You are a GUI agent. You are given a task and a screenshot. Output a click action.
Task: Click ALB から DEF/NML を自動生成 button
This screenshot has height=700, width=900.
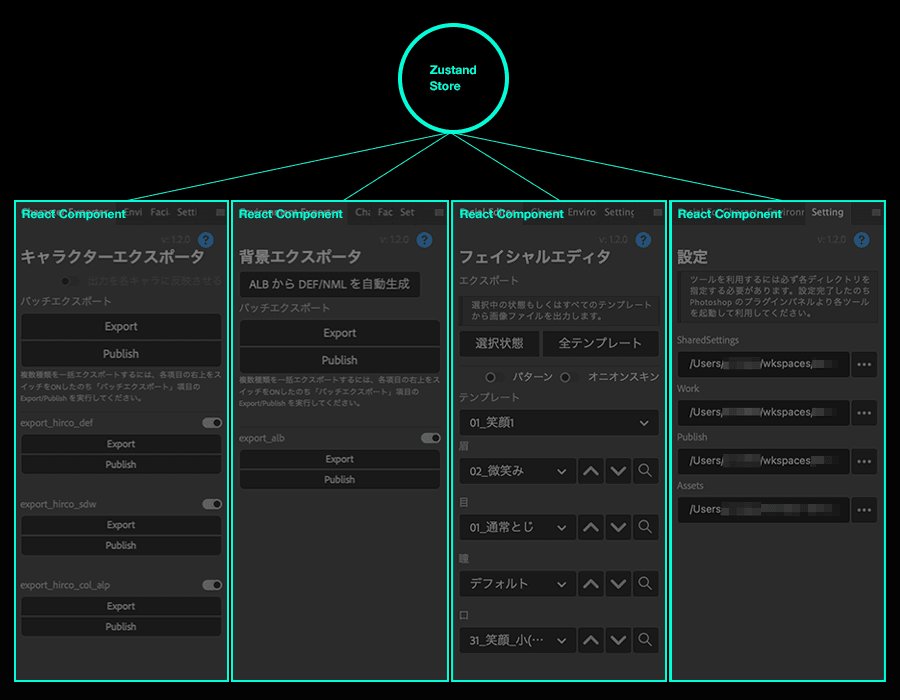(329, 284)
